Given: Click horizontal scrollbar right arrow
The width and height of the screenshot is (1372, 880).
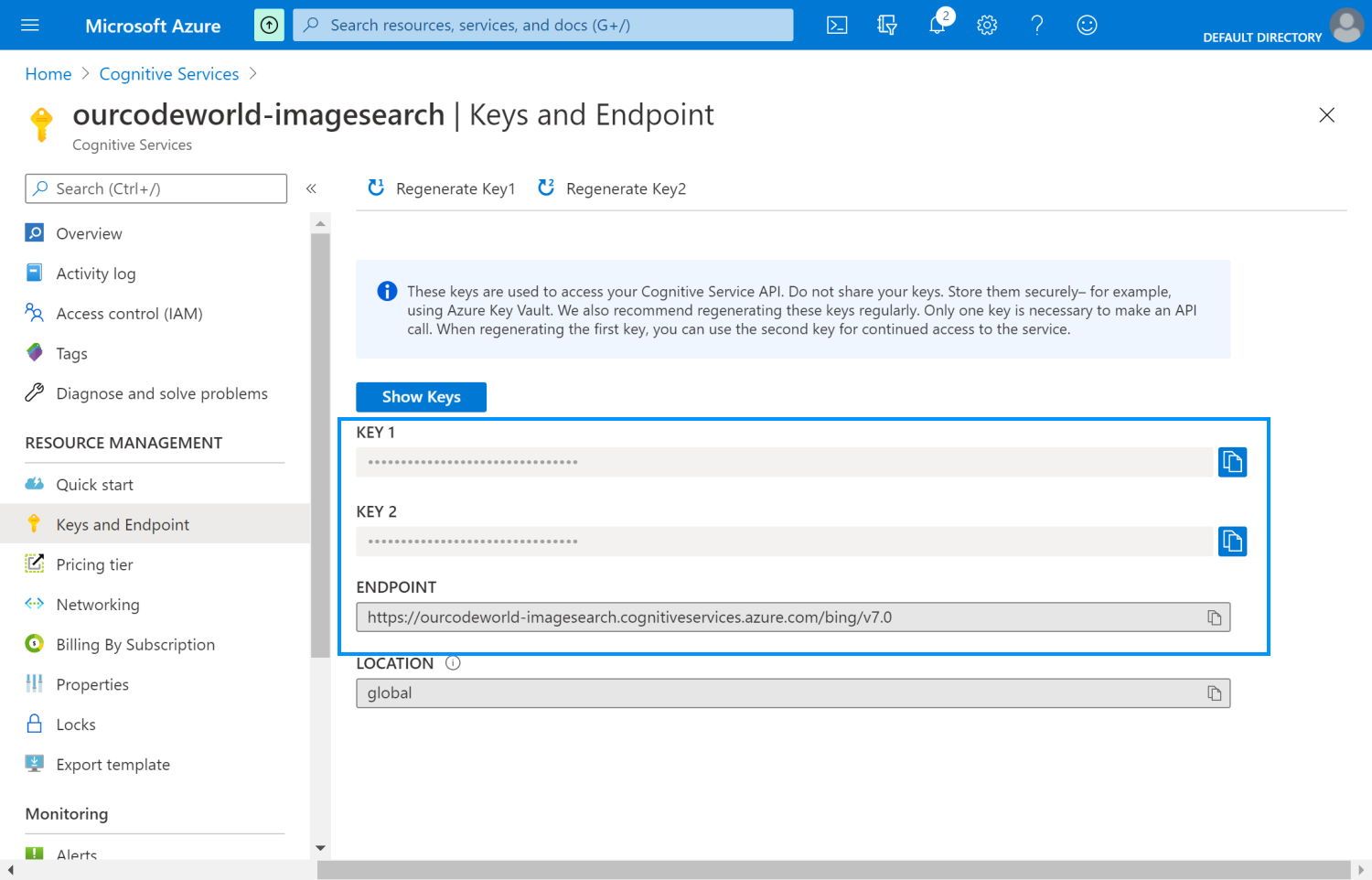Looking at the screenshot, I should tap(1362, 871).
